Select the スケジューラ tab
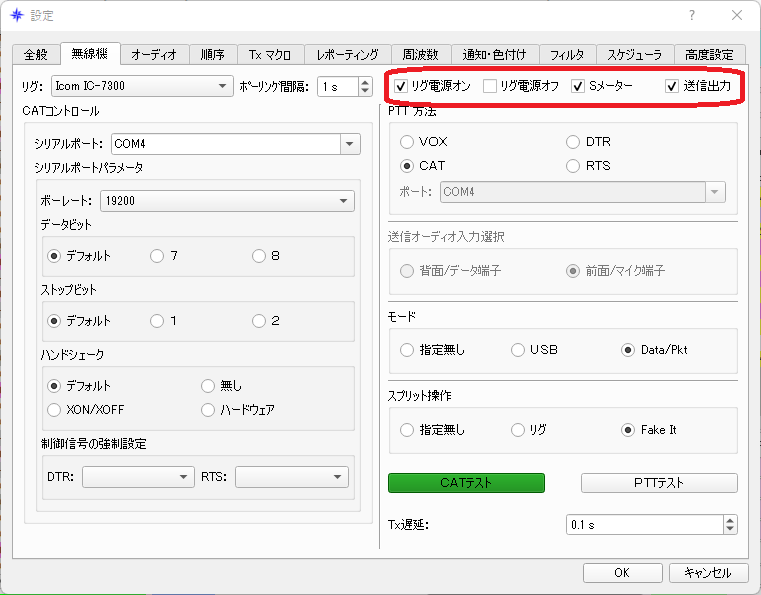The width and height of the screenshot is (761, 595). coord(635,54)
